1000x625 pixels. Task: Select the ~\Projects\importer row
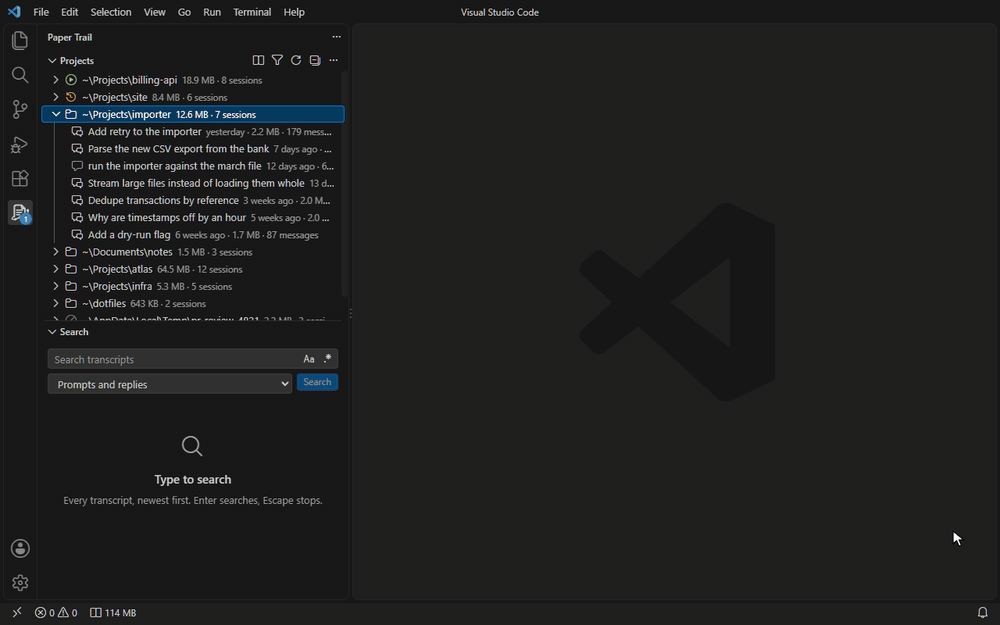(193, 114)
